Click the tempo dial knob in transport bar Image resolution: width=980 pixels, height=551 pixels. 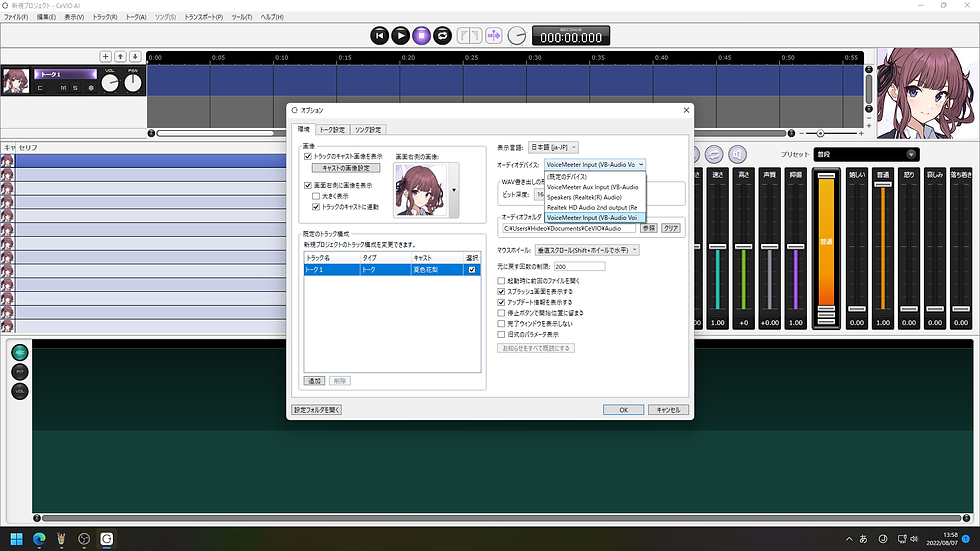coord(517,36)
